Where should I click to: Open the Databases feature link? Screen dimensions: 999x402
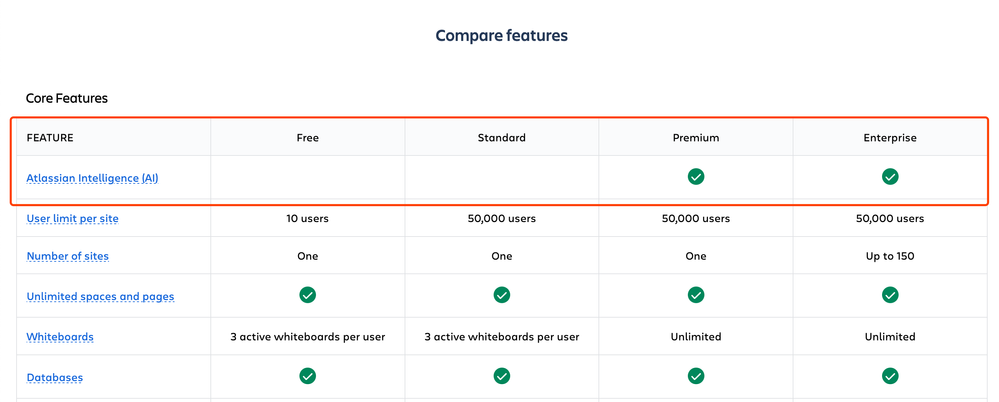[55, 377]
